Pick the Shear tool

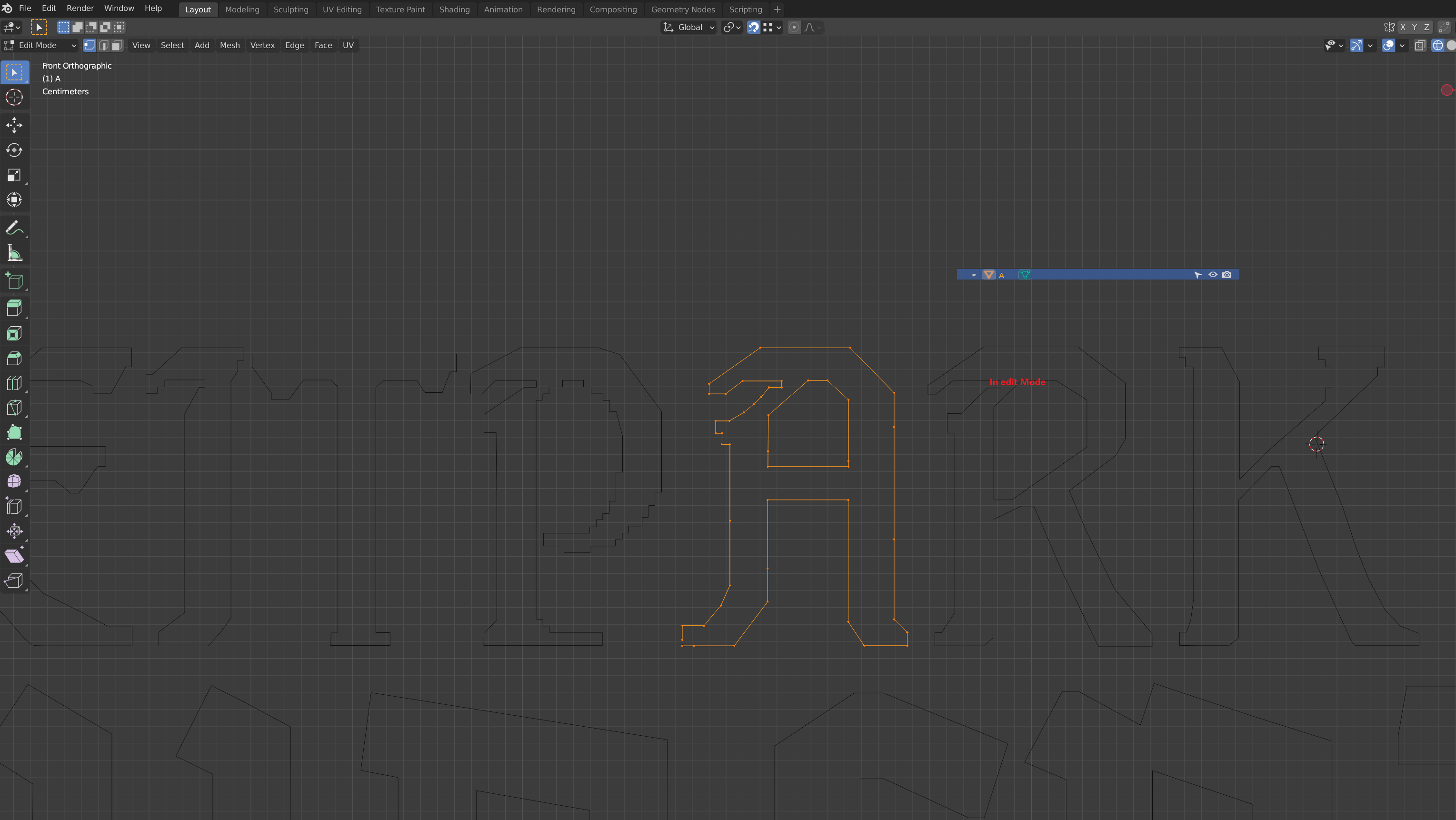(14, 556)
